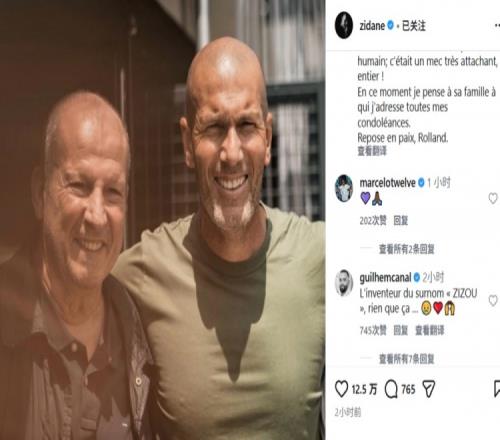Reply to guilhemcanal's comment
The width and height of the screenshot is (500, 440).
point(401,330)
